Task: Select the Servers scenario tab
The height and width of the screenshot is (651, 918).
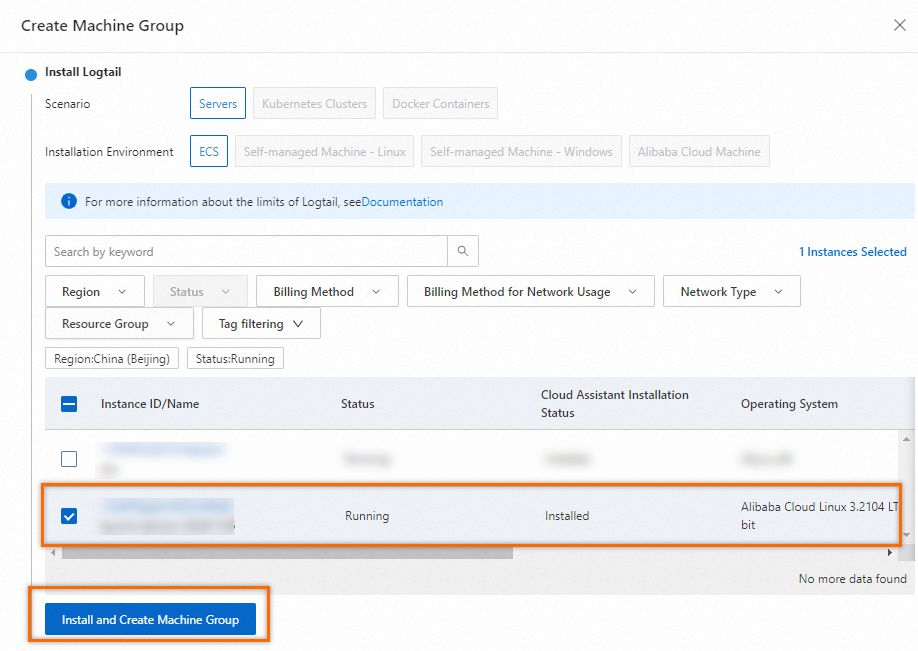Action: click(x=218, y=103)
